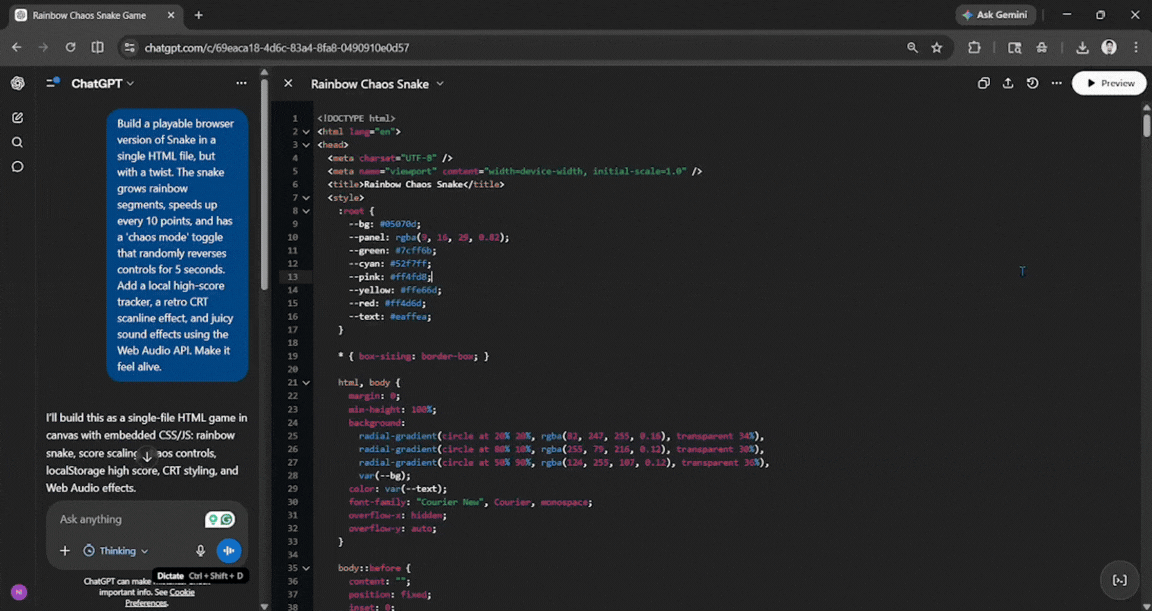The image size is (1152, 611).
Task: Open search using the magnifier sidebar icon
Action: [16, 142]
